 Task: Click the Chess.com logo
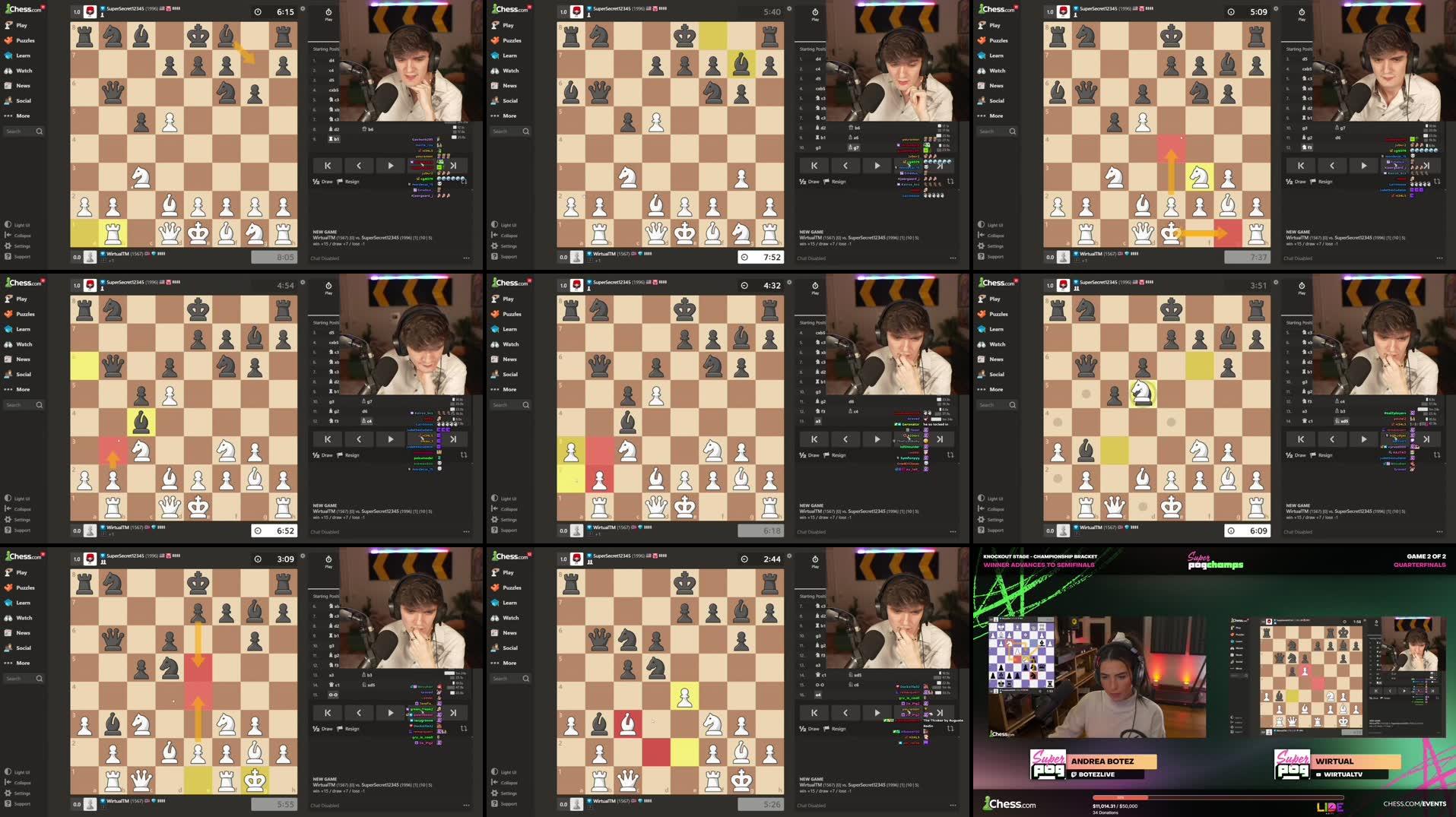coord(23,9)
